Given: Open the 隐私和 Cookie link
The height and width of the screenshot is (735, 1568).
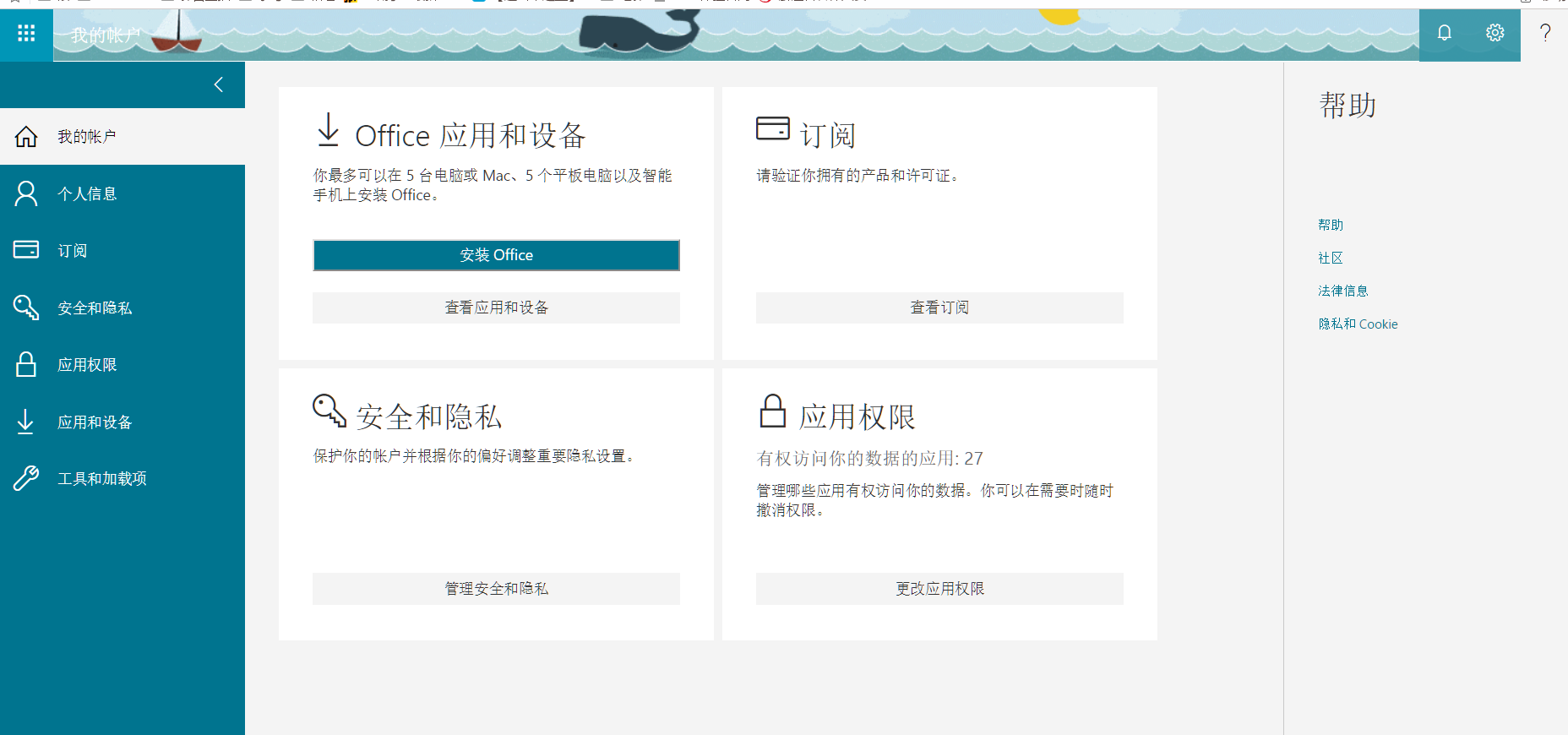Looking at the screenshot, I should 1358,324.
